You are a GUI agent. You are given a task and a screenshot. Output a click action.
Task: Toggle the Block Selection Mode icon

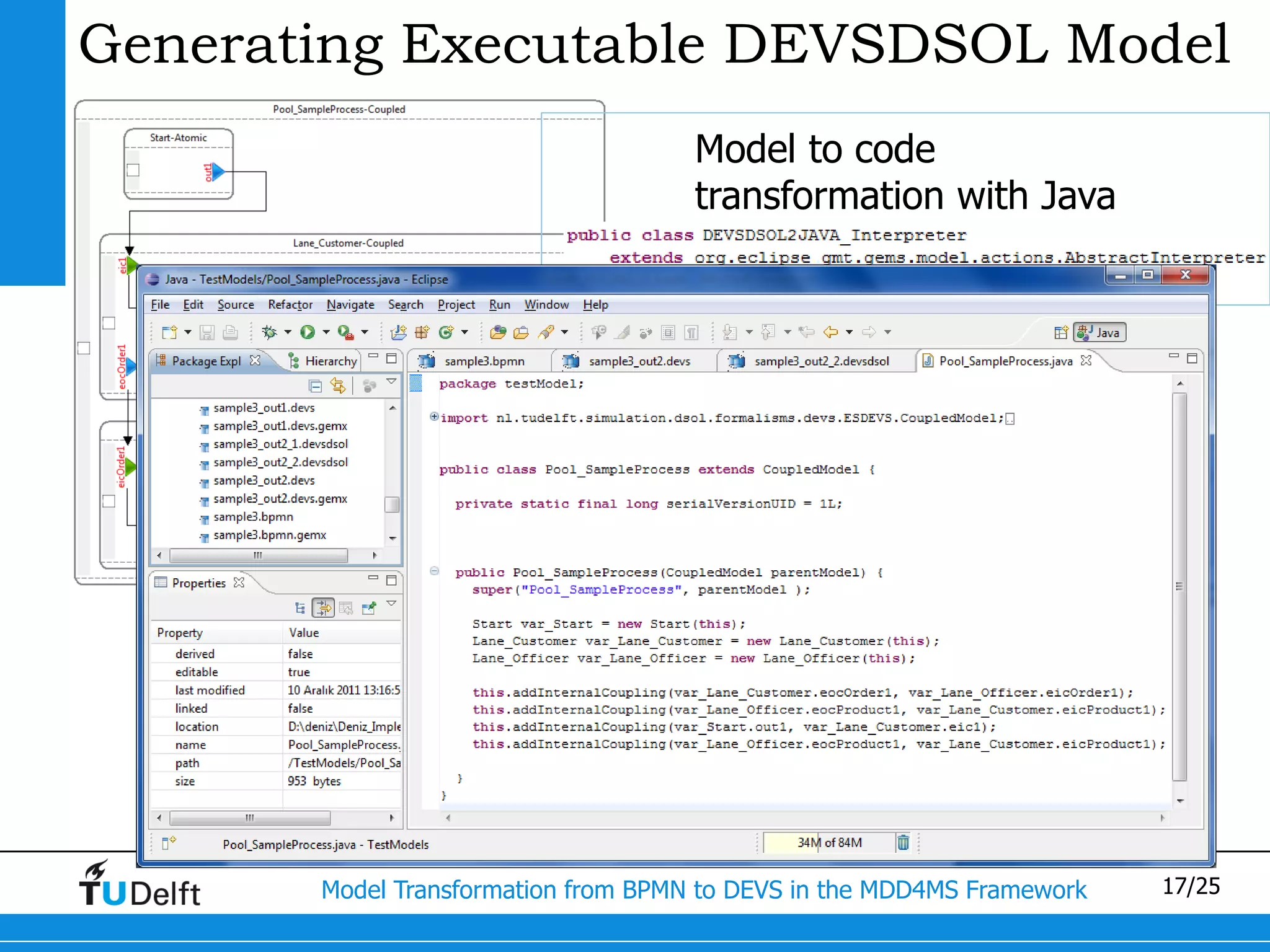click(x=668, y=333)
